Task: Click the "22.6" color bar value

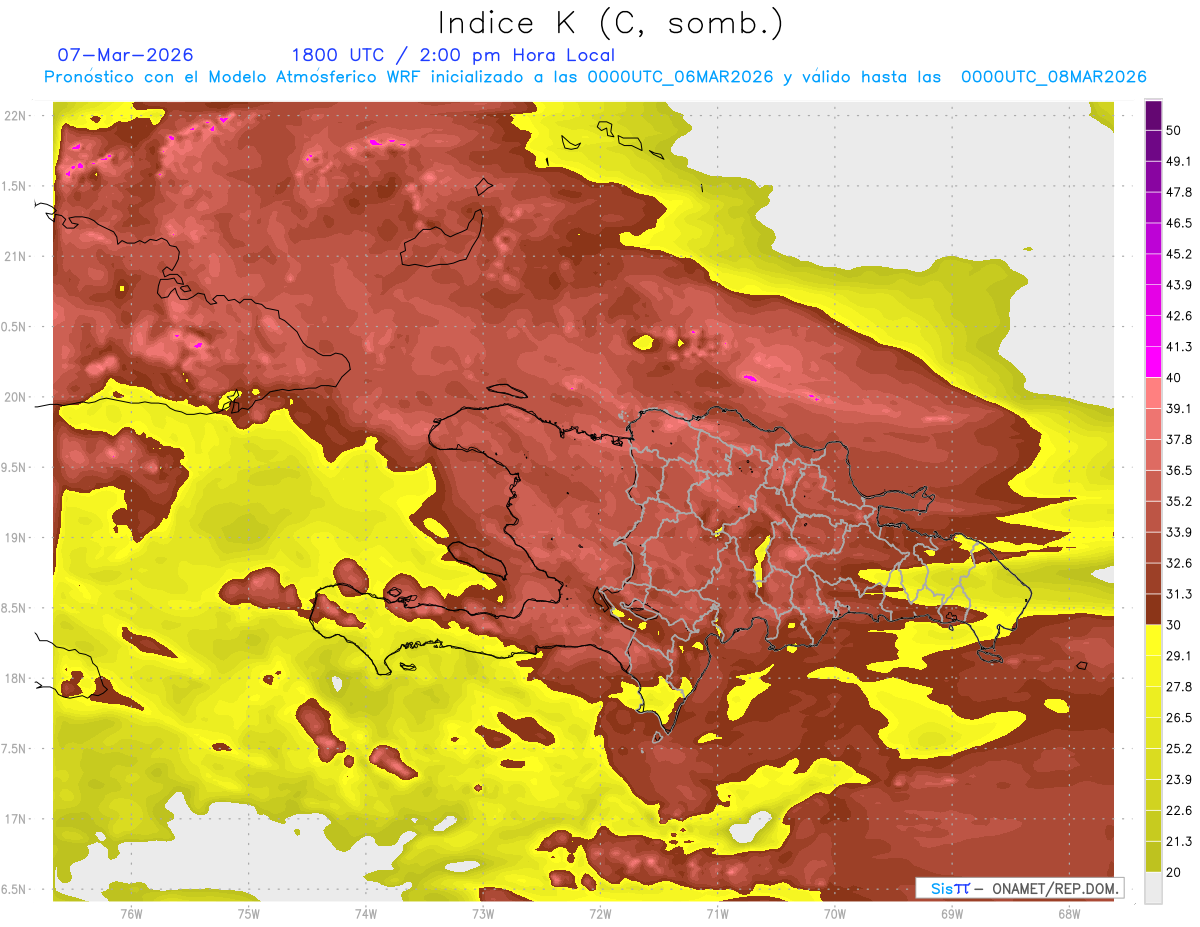Action: 1178,811
